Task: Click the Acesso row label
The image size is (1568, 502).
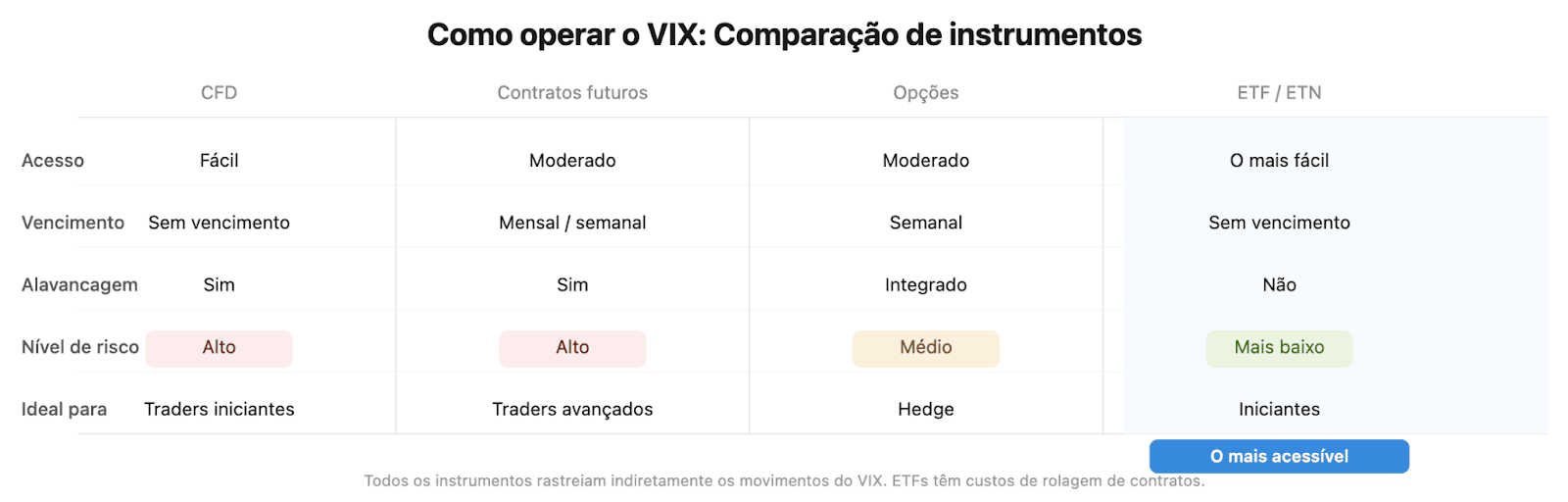Action: (x=53, y=161)
